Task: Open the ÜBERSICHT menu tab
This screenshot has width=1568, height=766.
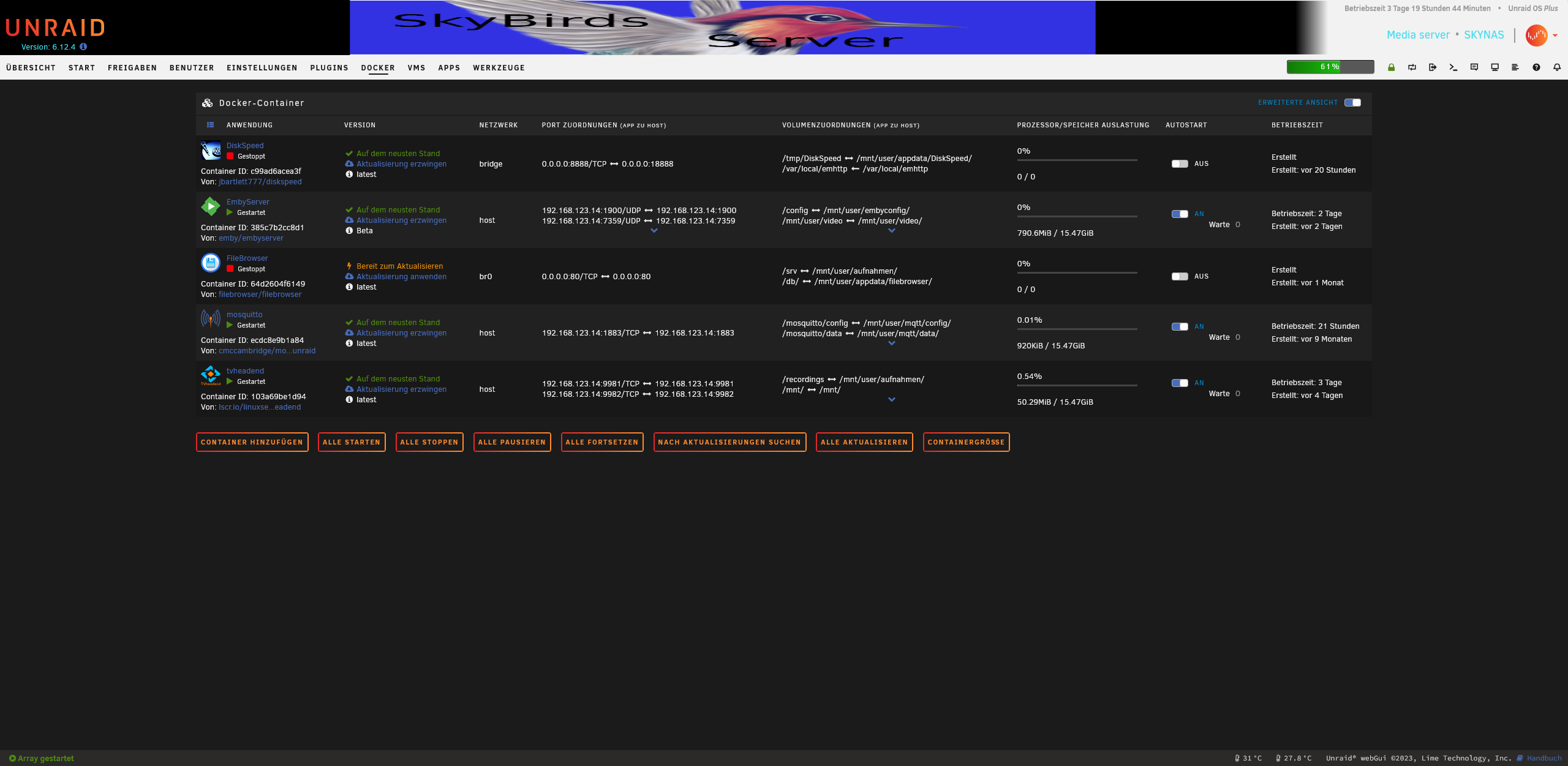Action: click(31, 68)
